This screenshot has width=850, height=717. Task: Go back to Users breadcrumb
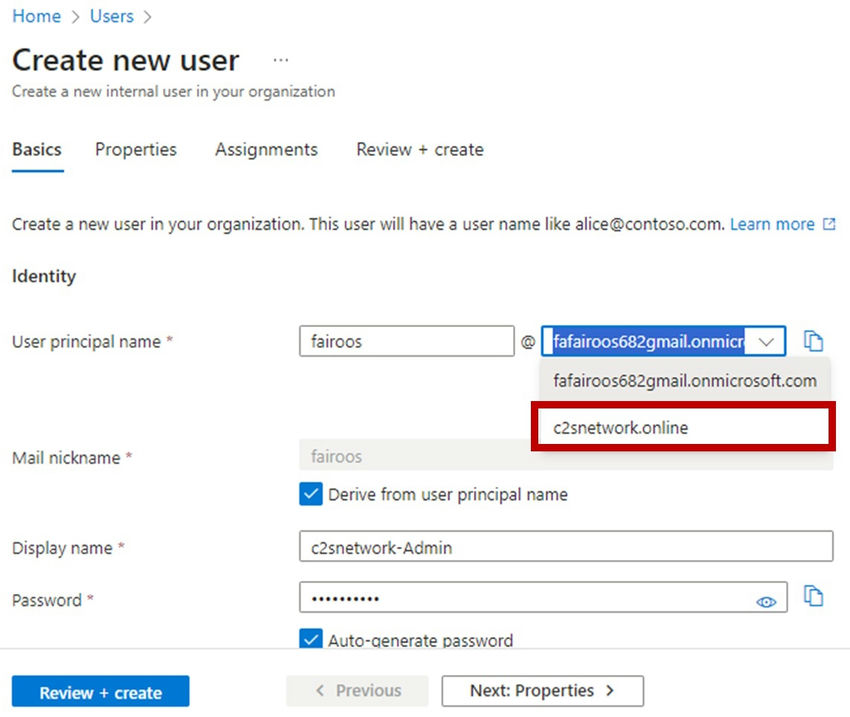click(111, 16)
